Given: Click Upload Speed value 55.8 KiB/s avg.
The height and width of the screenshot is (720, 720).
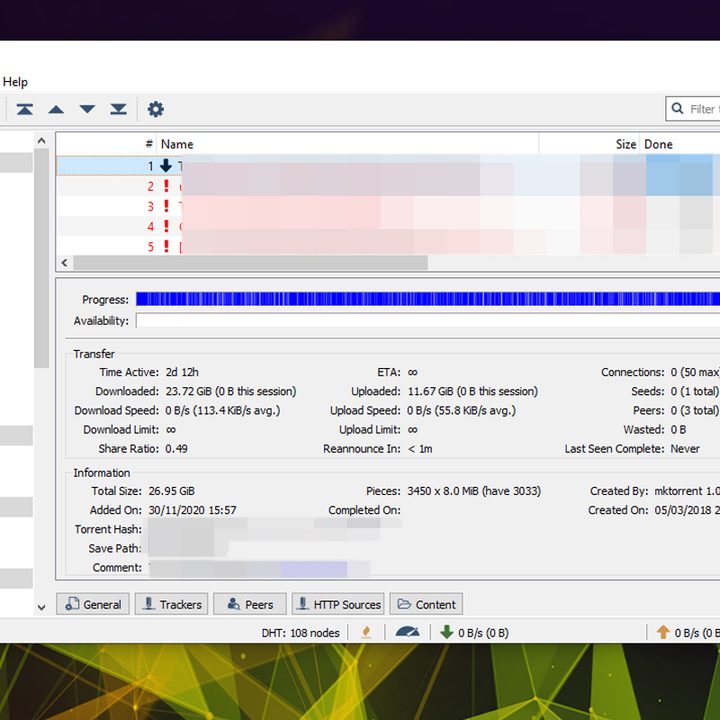Looking at the screenshot, I should (x=474, y=411).
